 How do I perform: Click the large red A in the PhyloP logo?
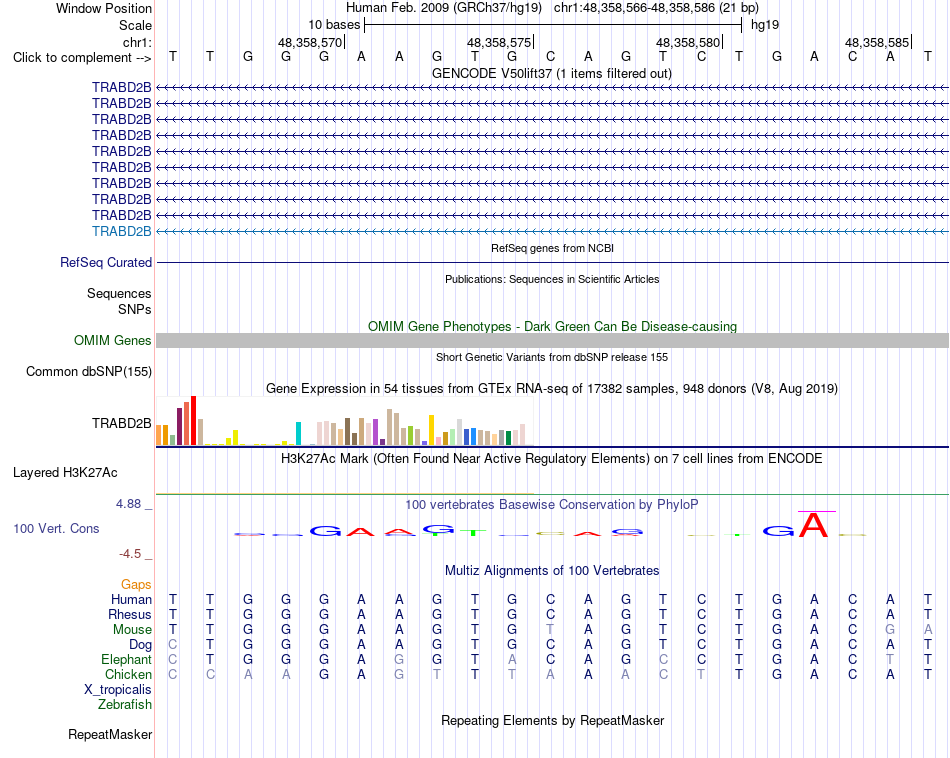[x=814, y=525]
